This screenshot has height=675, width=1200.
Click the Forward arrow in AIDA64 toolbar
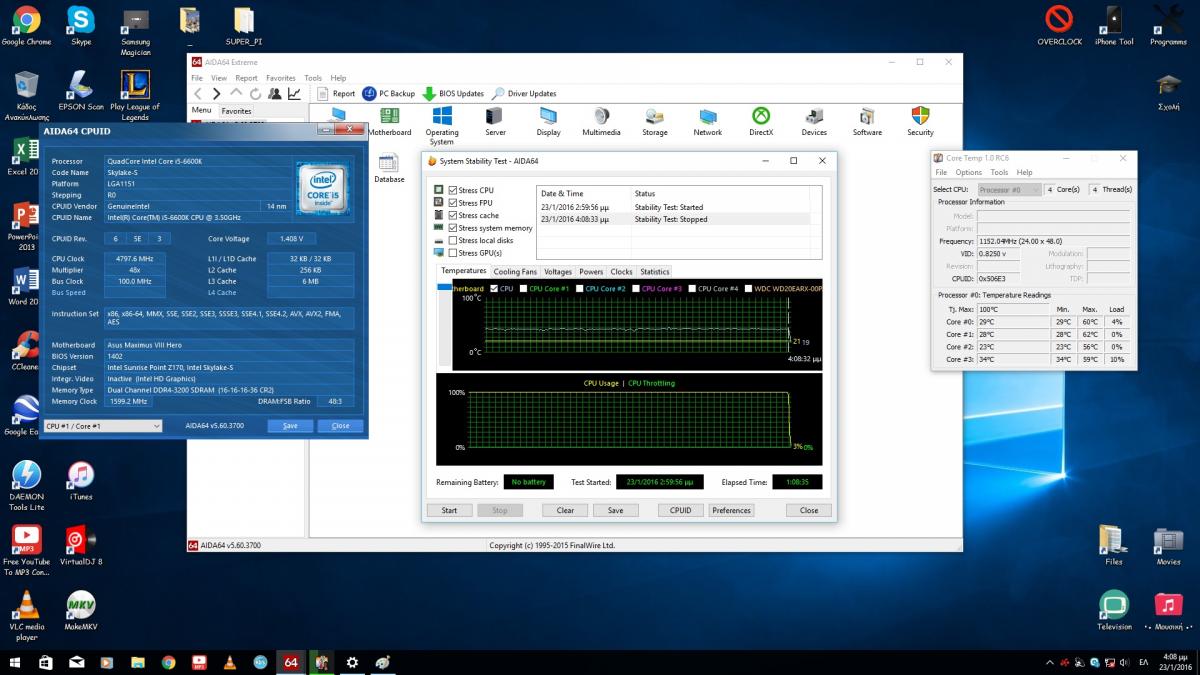click(x=218, y=94)
